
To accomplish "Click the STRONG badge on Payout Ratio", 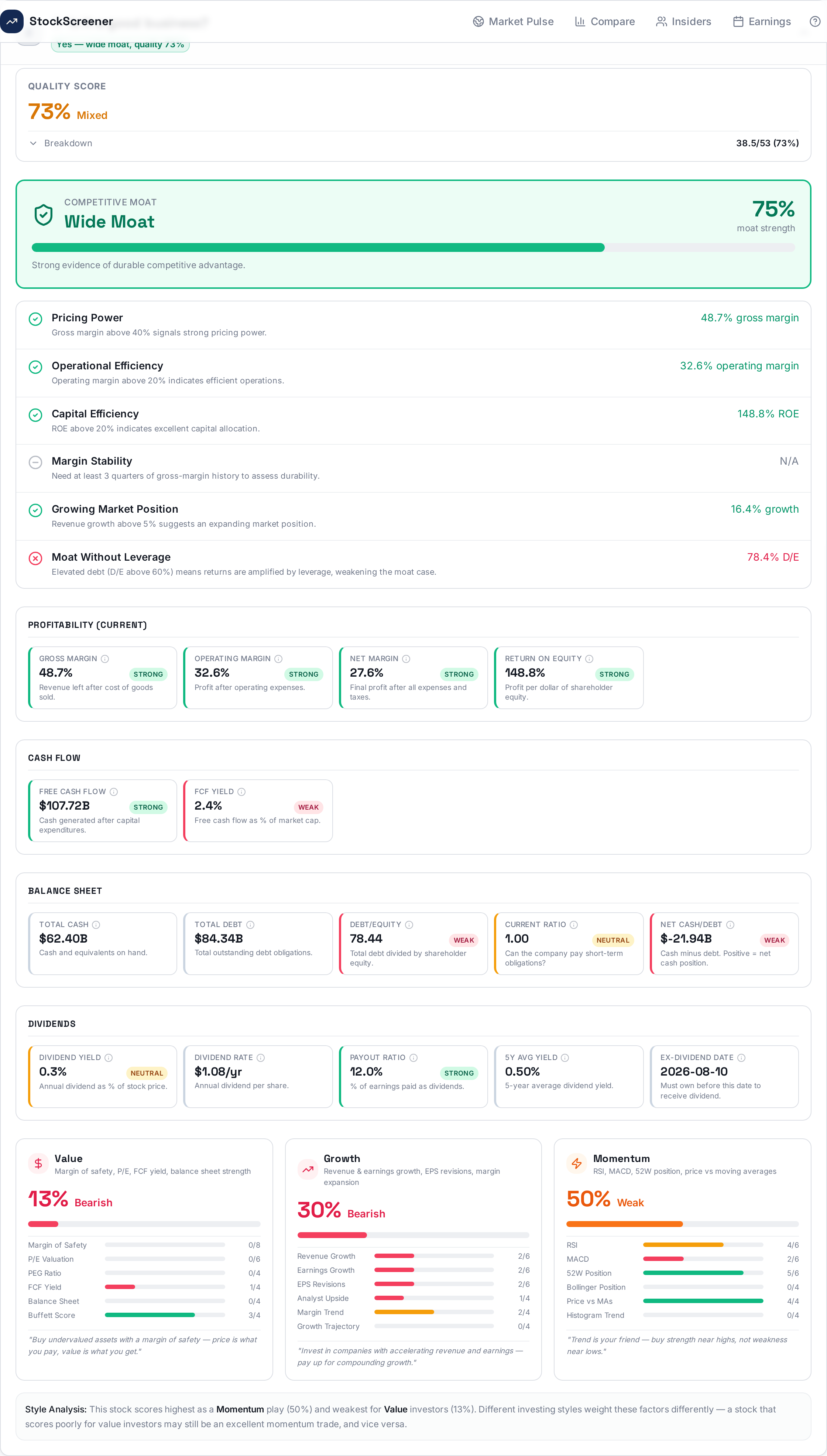I will pos(459,1073).
